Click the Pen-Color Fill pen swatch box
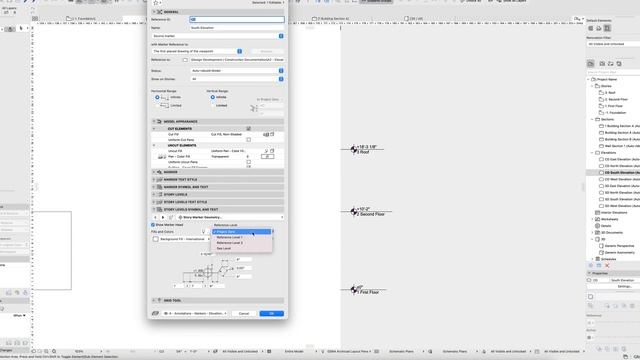The image size is (640, 360). [267, 156]
